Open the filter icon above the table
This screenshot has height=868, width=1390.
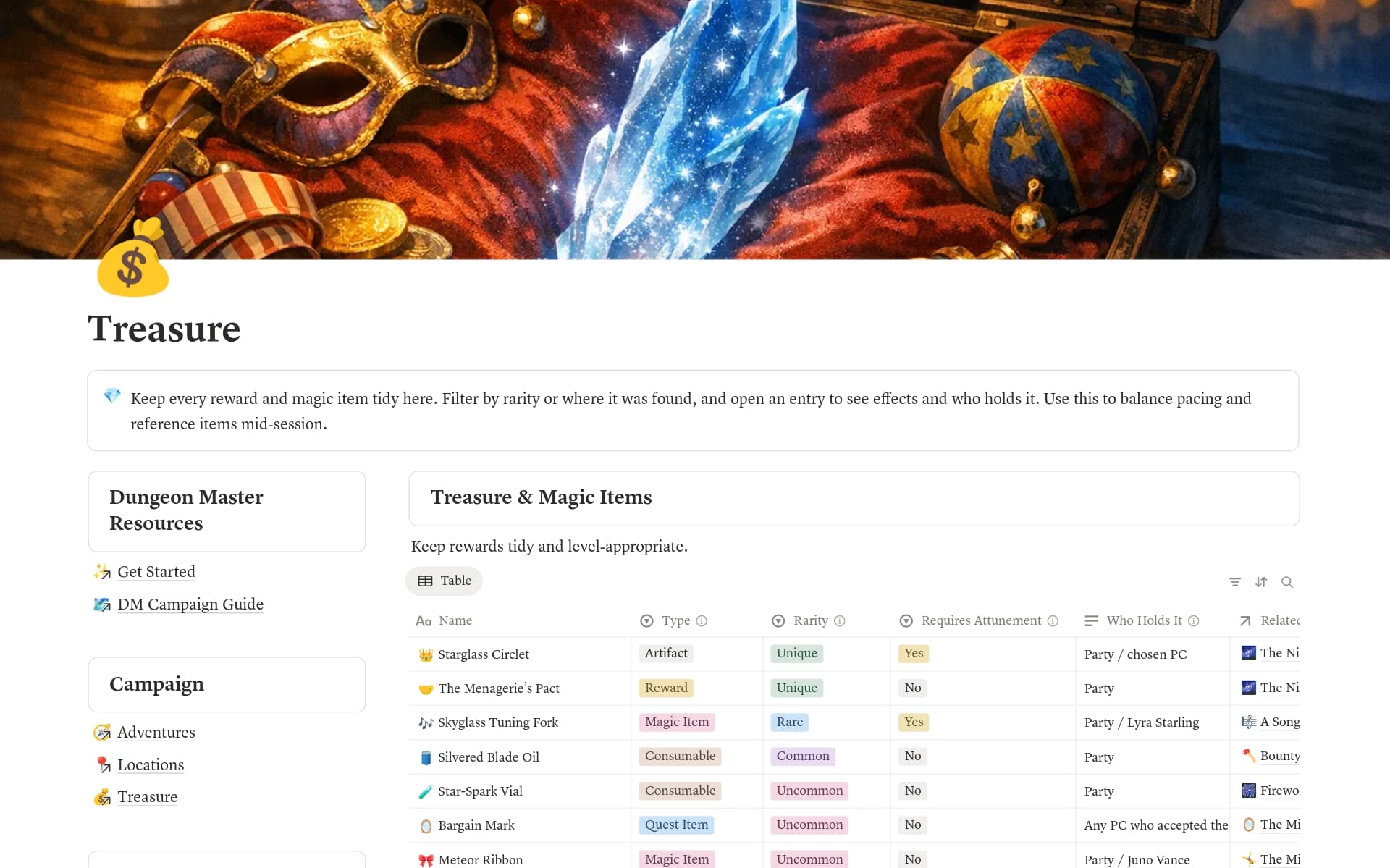tap(1235, 581)
